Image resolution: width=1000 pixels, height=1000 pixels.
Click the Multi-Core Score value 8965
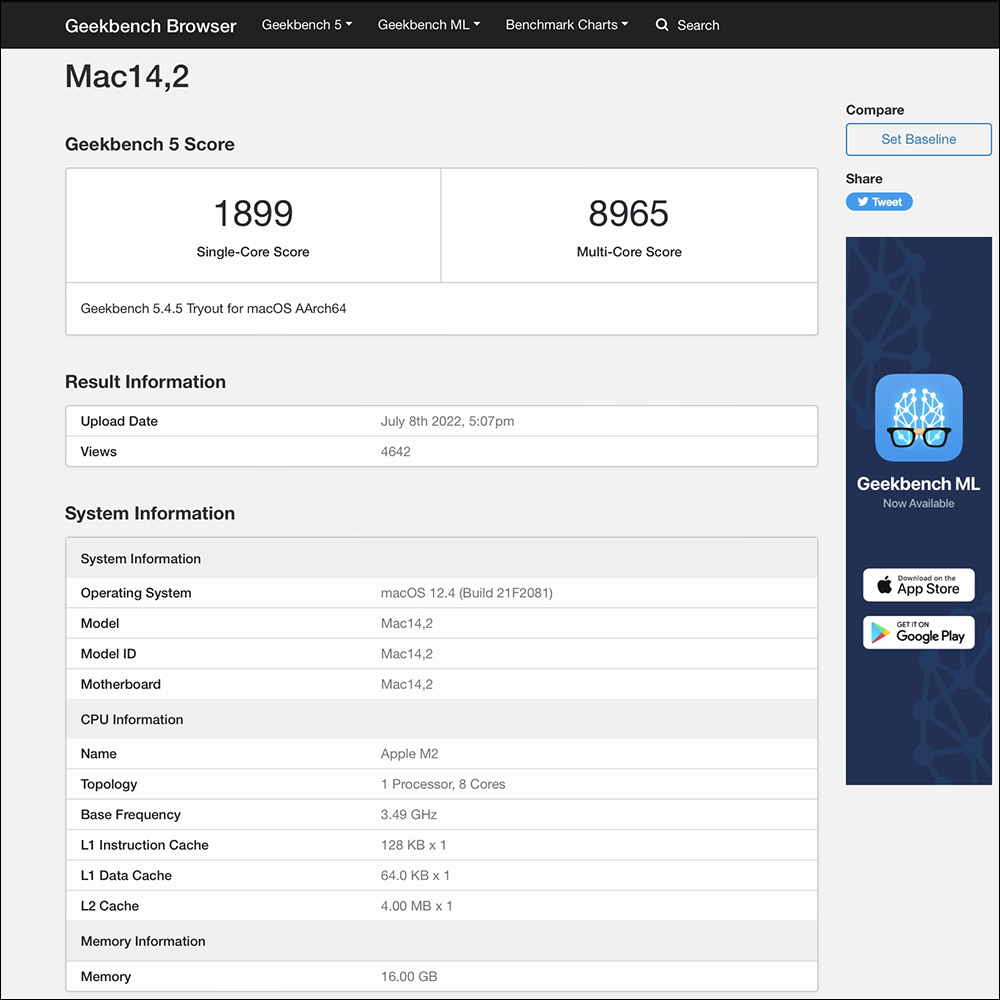[x=628, y=213]
